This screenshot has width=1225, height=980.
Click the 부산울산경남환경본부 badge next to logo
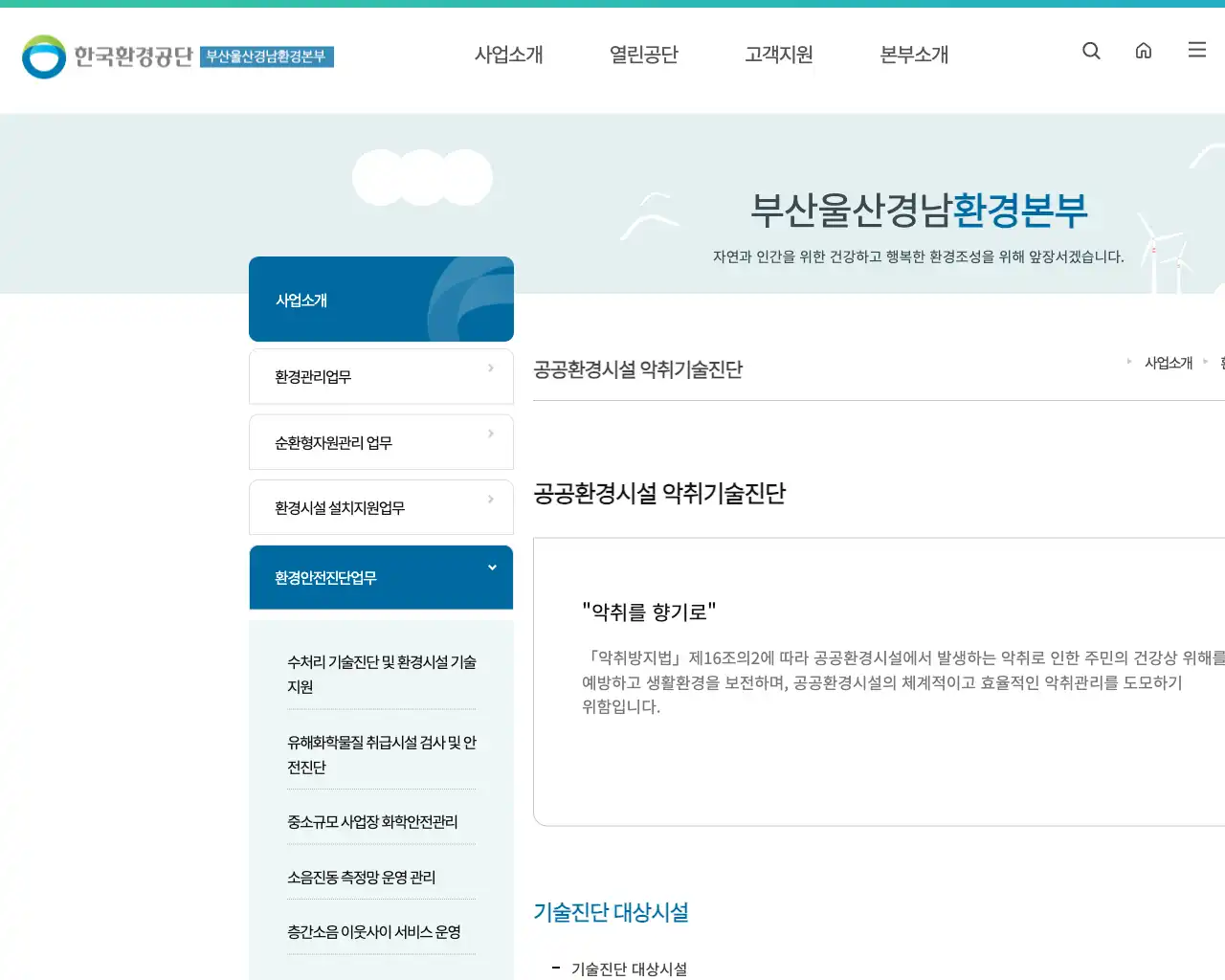267,56
